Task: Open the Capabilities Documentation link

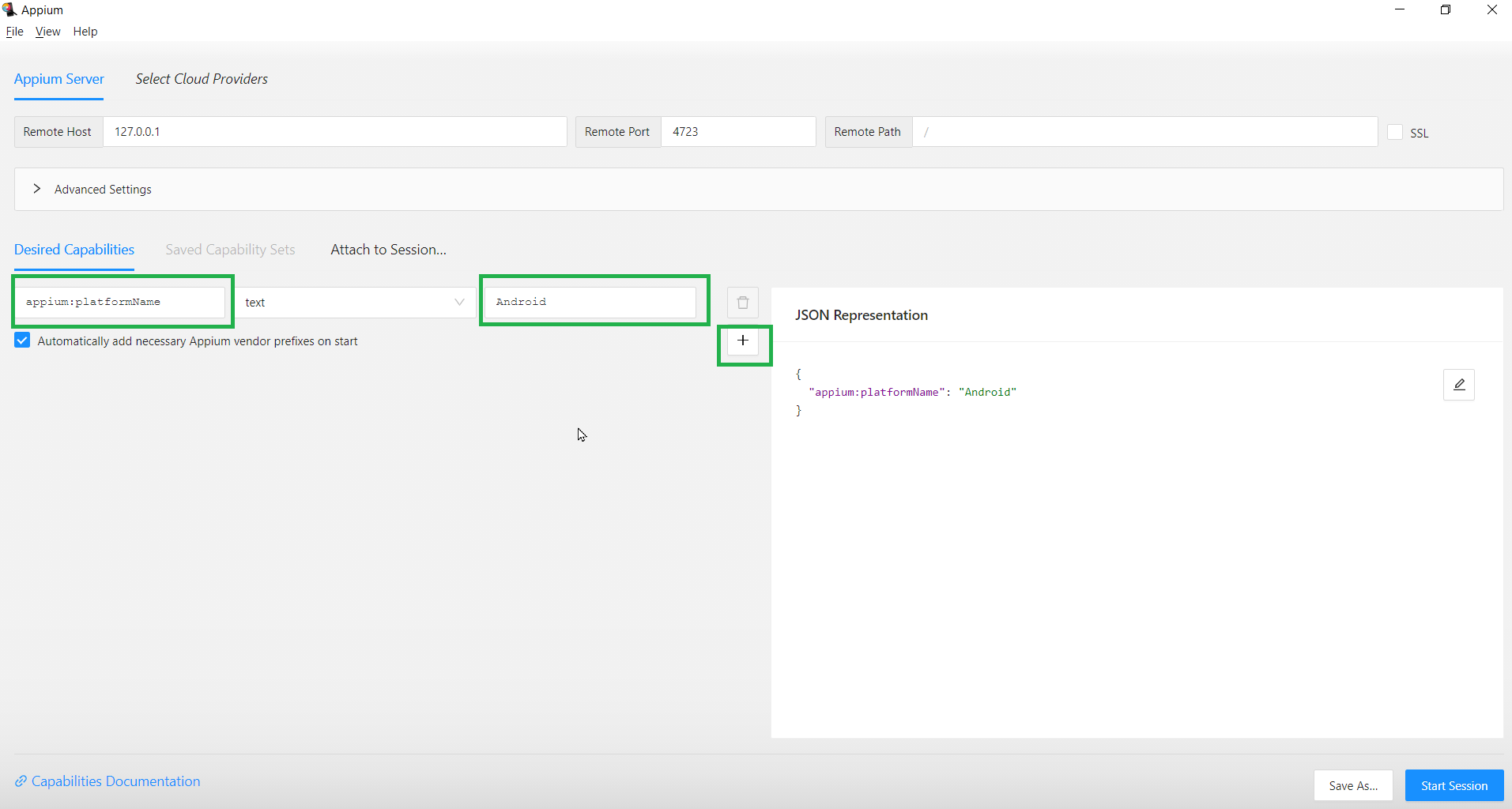Action: coord(115,781)
